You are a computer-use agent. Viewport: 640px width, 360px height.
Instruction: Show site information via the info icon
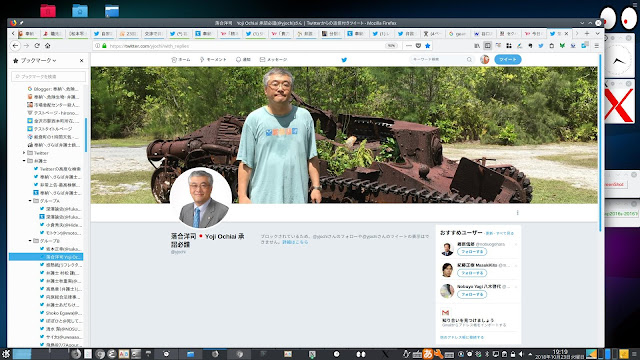pos(98,46)
